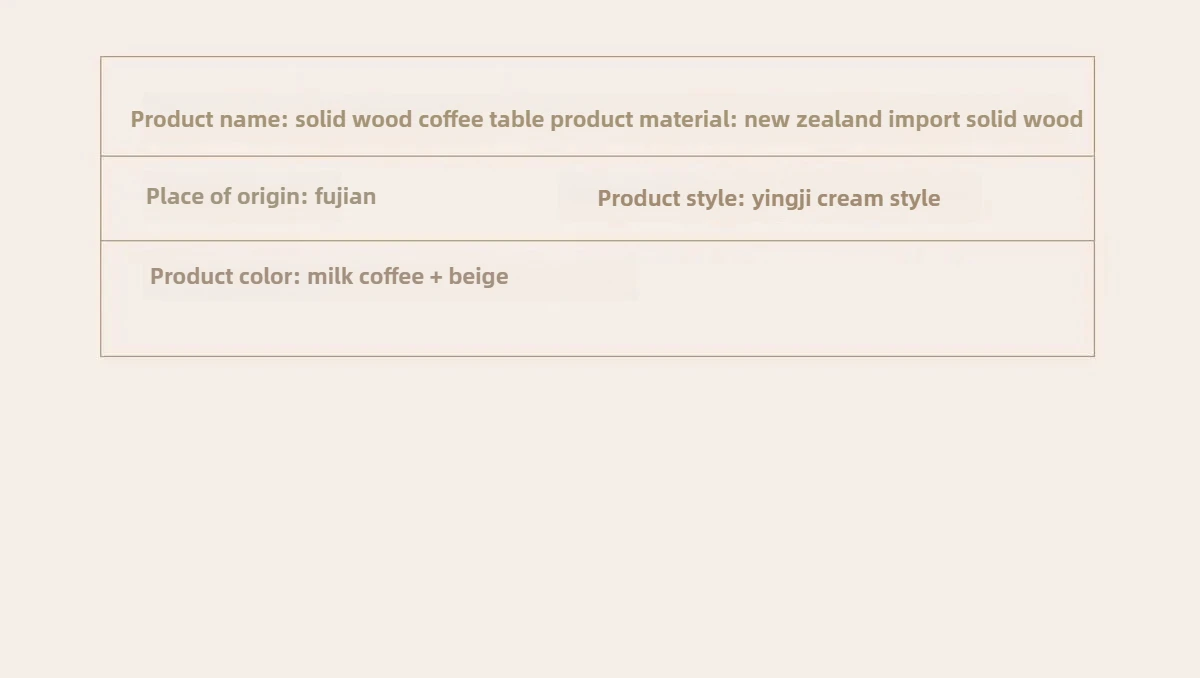This screenshot has width=1200, height=678.
Task: Select the "yingji cream style" value
Action: [x=846, y=198]
